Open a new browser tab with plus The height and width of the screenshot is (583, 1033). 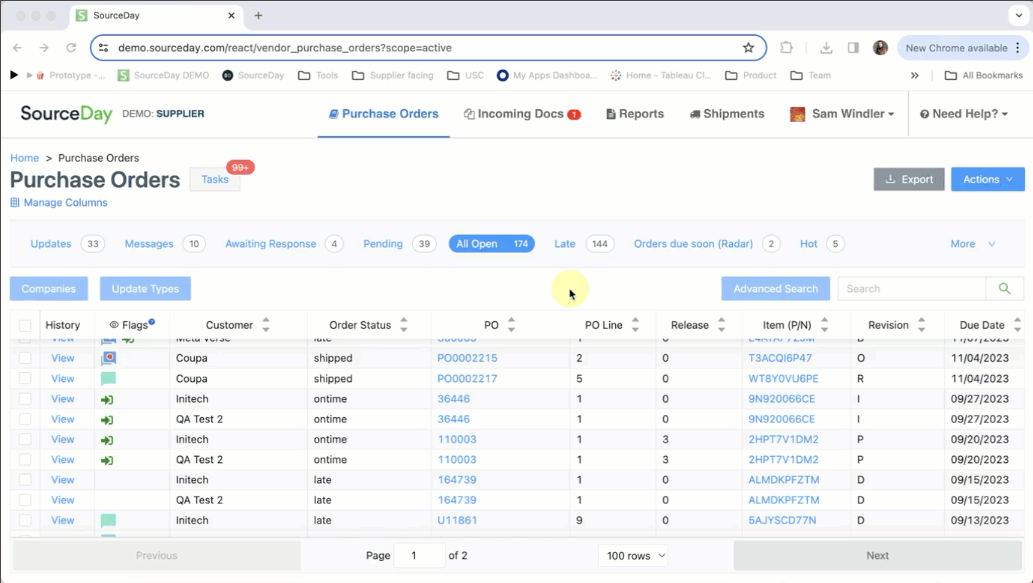click(258, 15)
